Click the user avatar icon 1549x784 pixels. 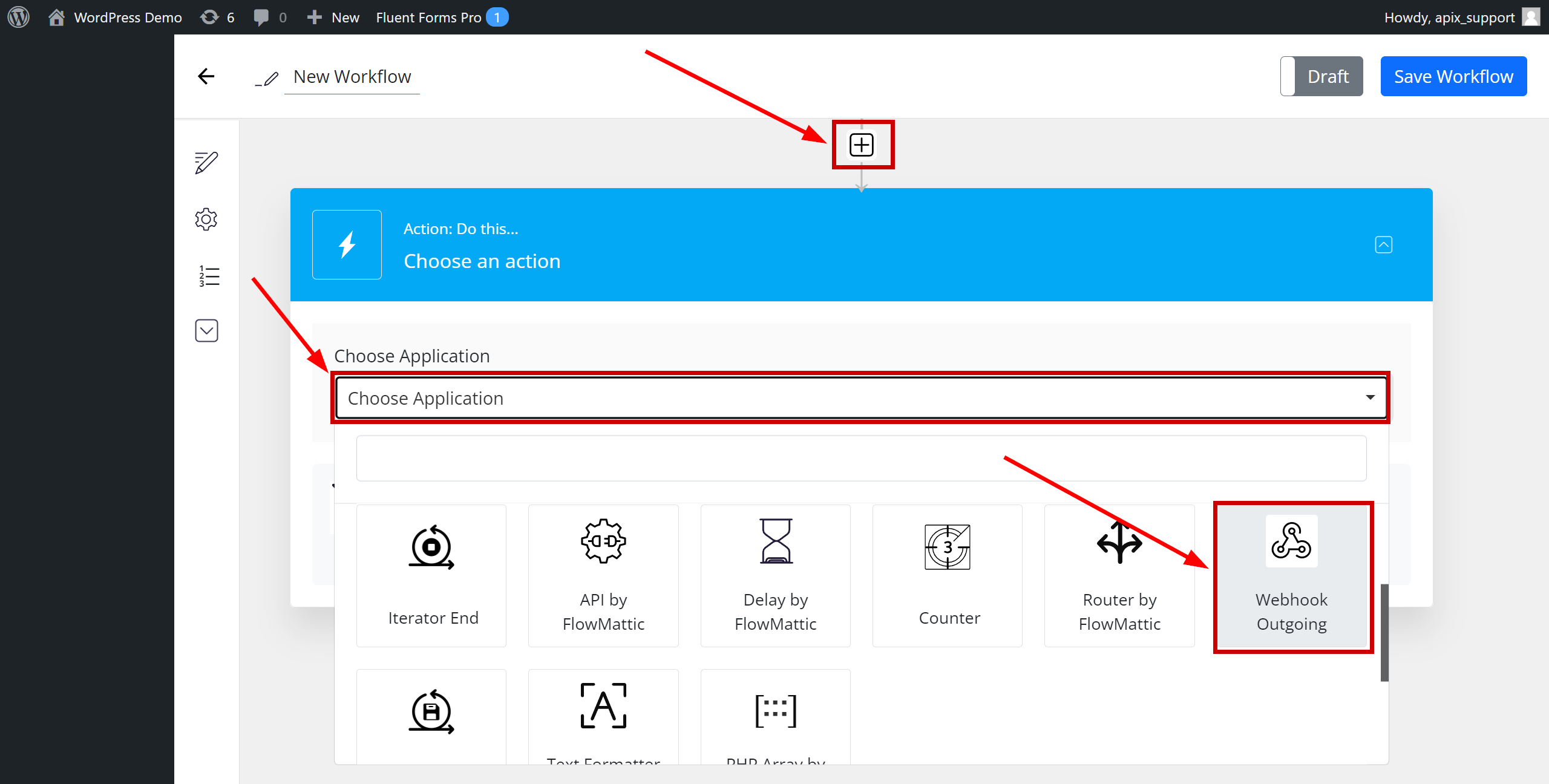1531,17
